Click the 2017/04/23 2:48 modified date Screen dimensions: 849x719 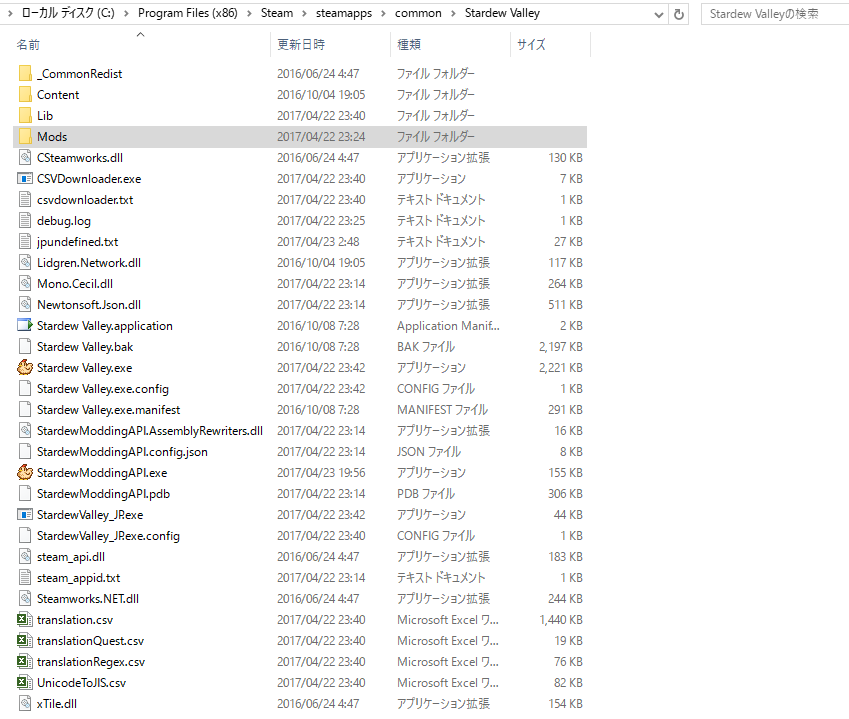coord(318,242)
